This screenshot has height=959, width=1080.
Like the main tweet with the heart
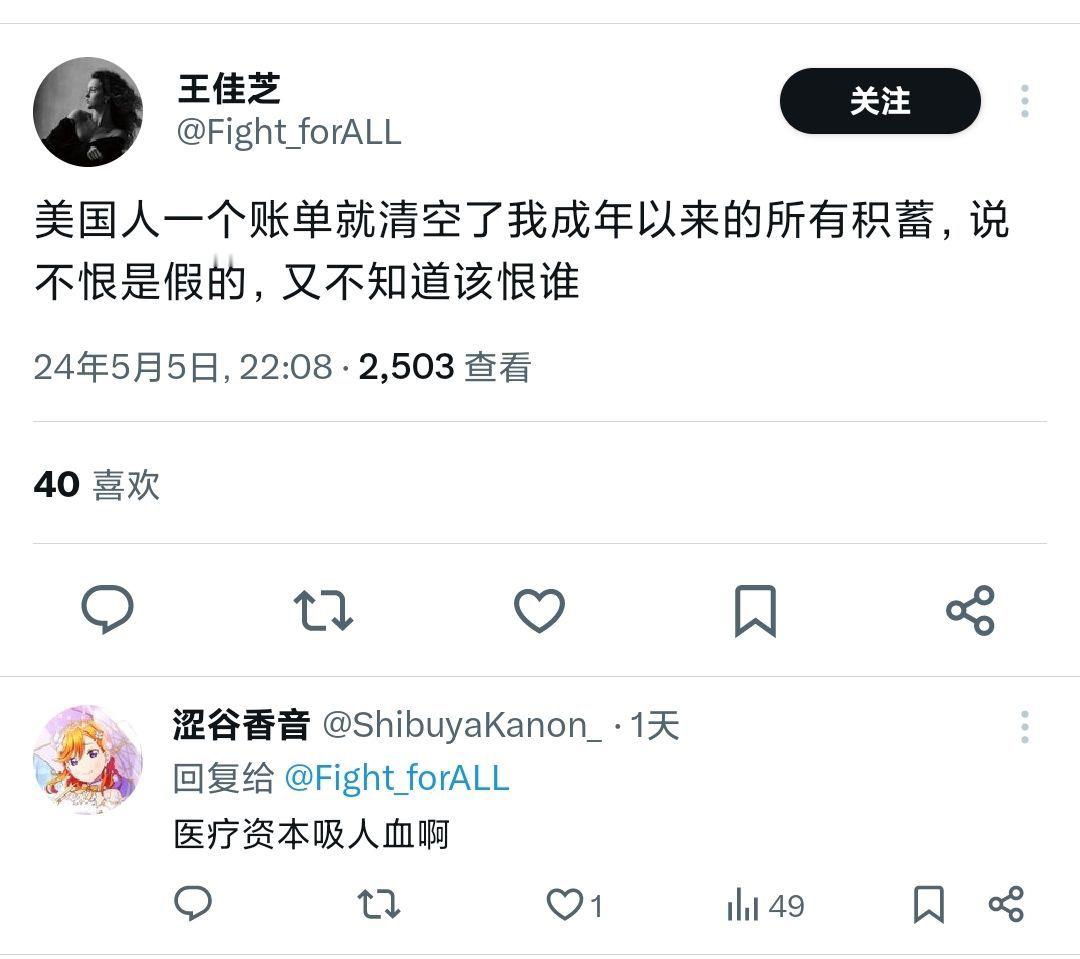point(539,610)
